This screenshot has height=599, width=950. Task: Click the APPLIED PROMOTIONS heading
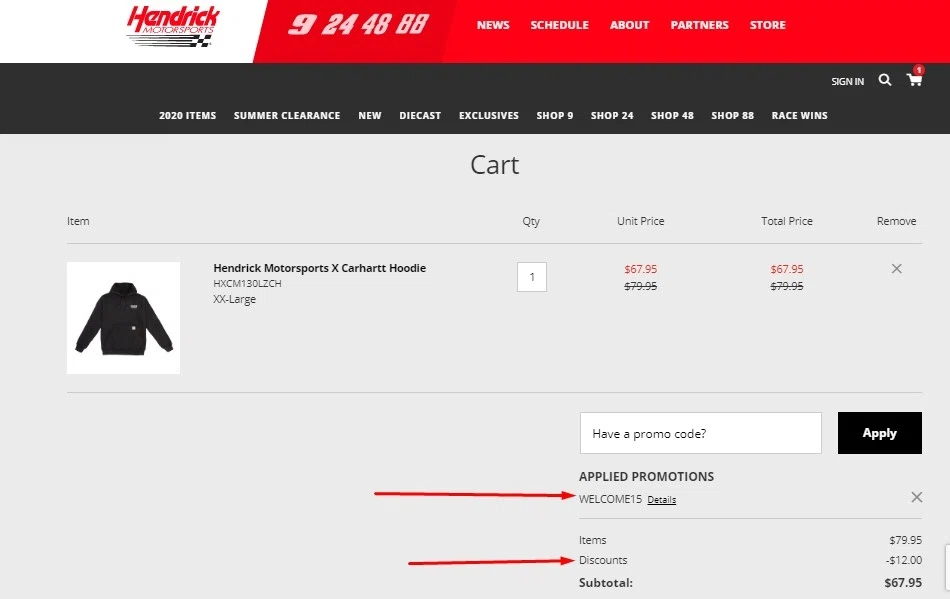[x=646, y=477]
